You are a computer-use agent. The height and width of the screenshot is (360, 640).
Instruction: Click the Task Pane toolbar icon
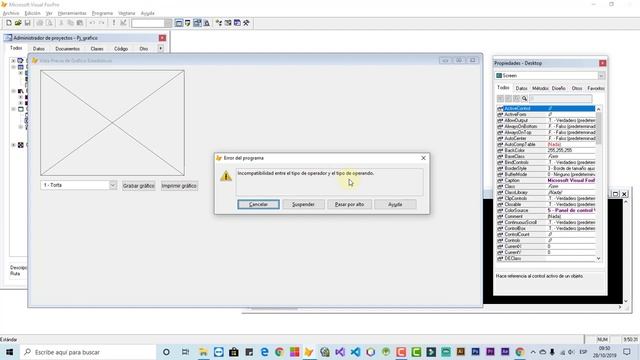pyautogui.click(x=237, y=23)
